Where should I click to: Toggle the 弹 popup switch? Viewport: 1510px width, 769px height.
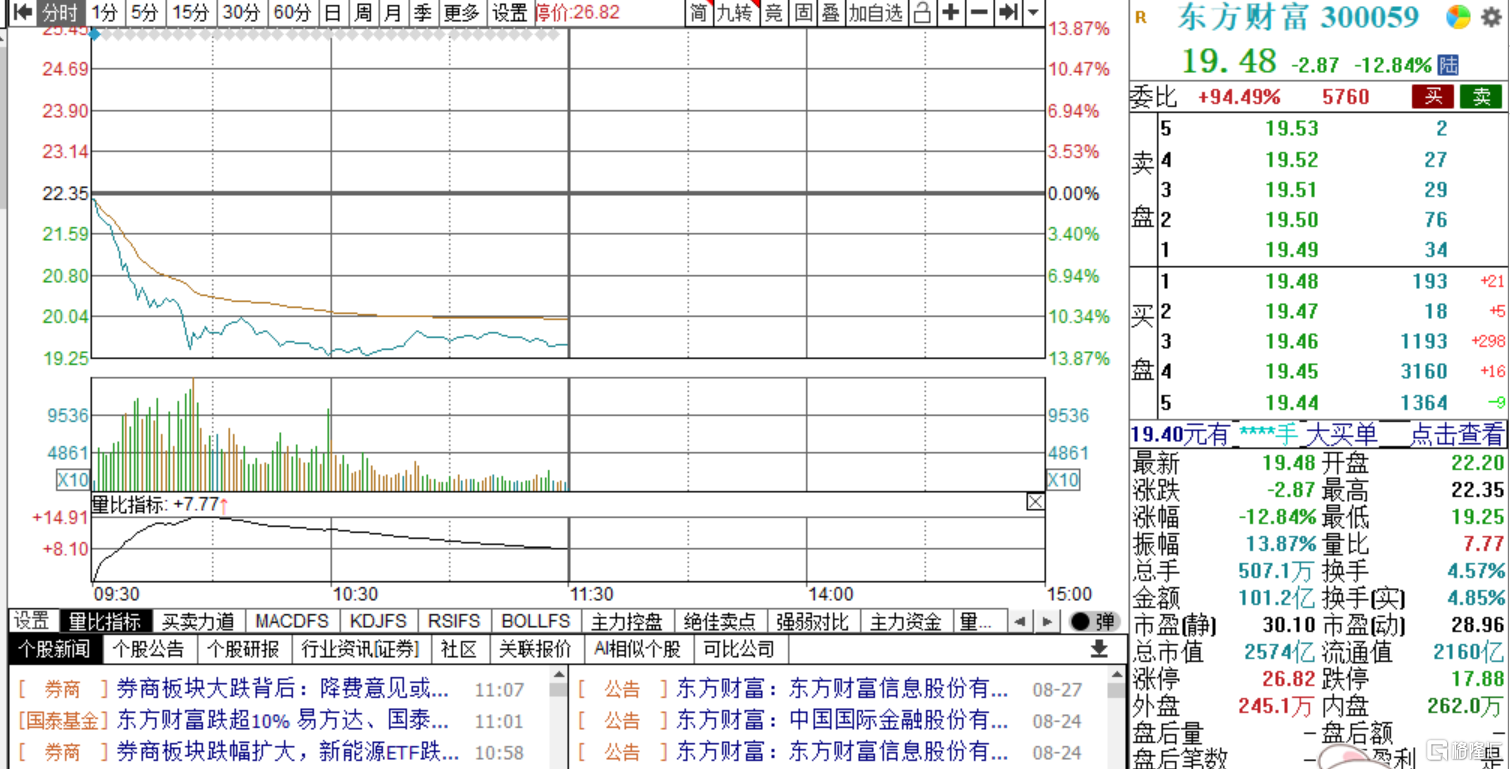tap(1093, 621)
